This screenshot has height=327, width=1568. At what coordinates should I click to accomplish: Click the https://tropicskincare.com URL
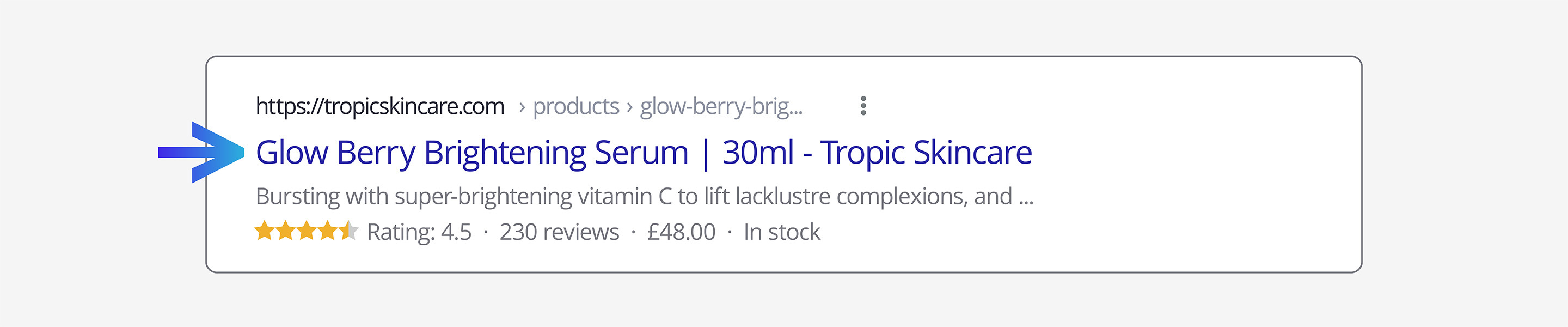pyautogui.click(x=380, y=106)
